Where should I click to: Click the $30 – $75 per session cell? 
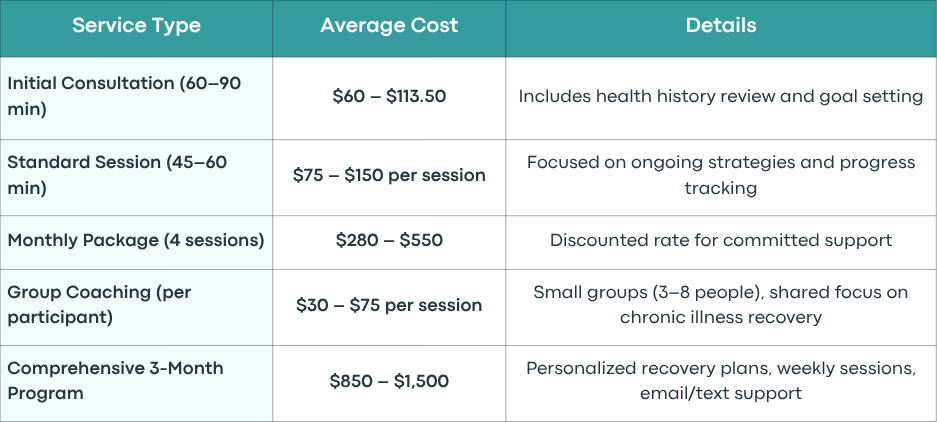[x=389, y=307]
